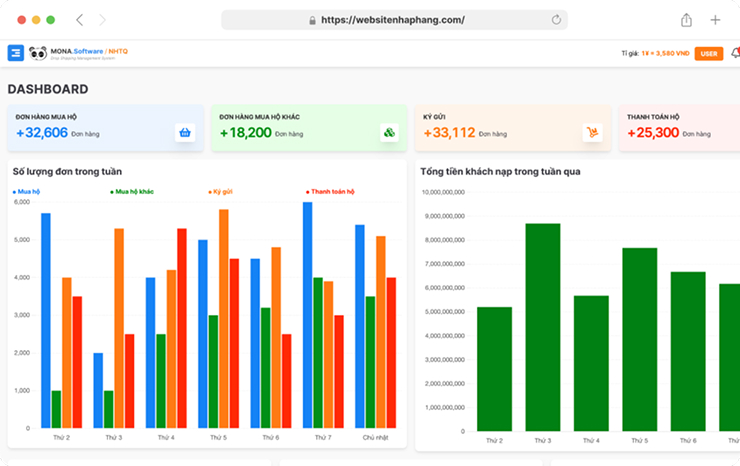The height and width of the screenshot is (466, 740).
Task: Reload the page in the browser
Action: pyautogui.click(x=556, y=19)
